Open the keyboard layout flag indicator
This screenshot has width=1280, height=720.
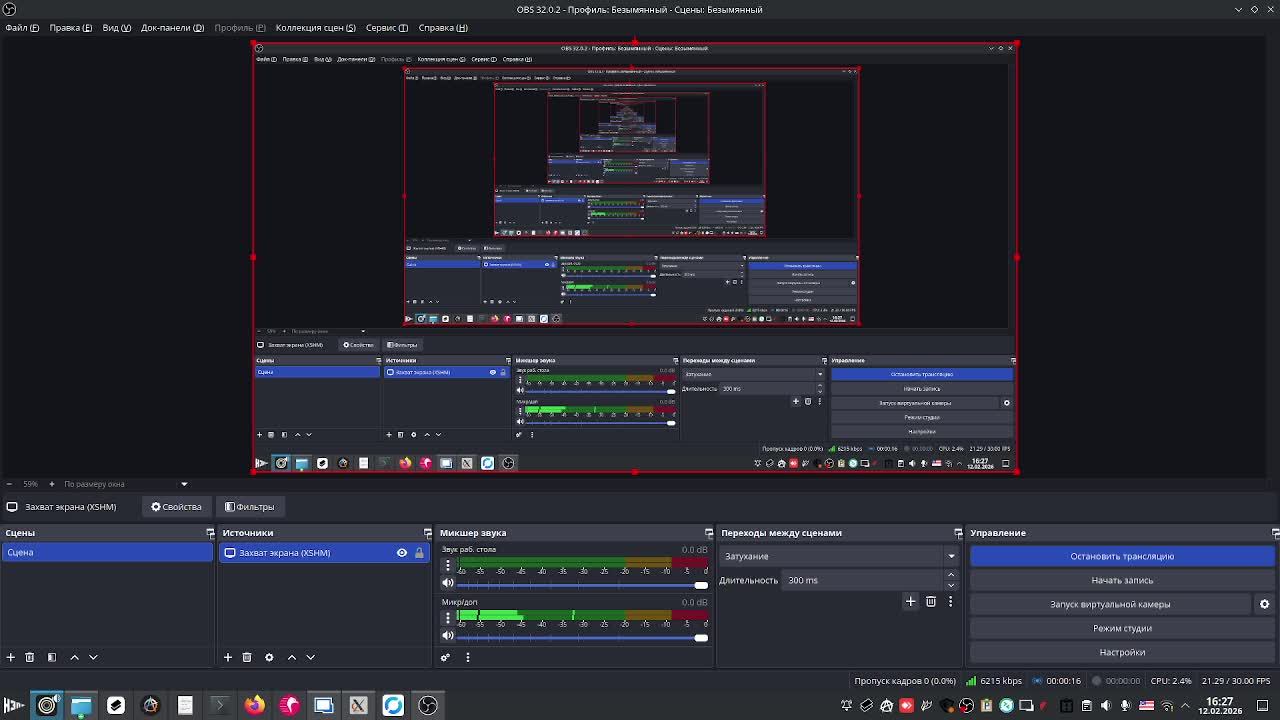point(1145,706)
